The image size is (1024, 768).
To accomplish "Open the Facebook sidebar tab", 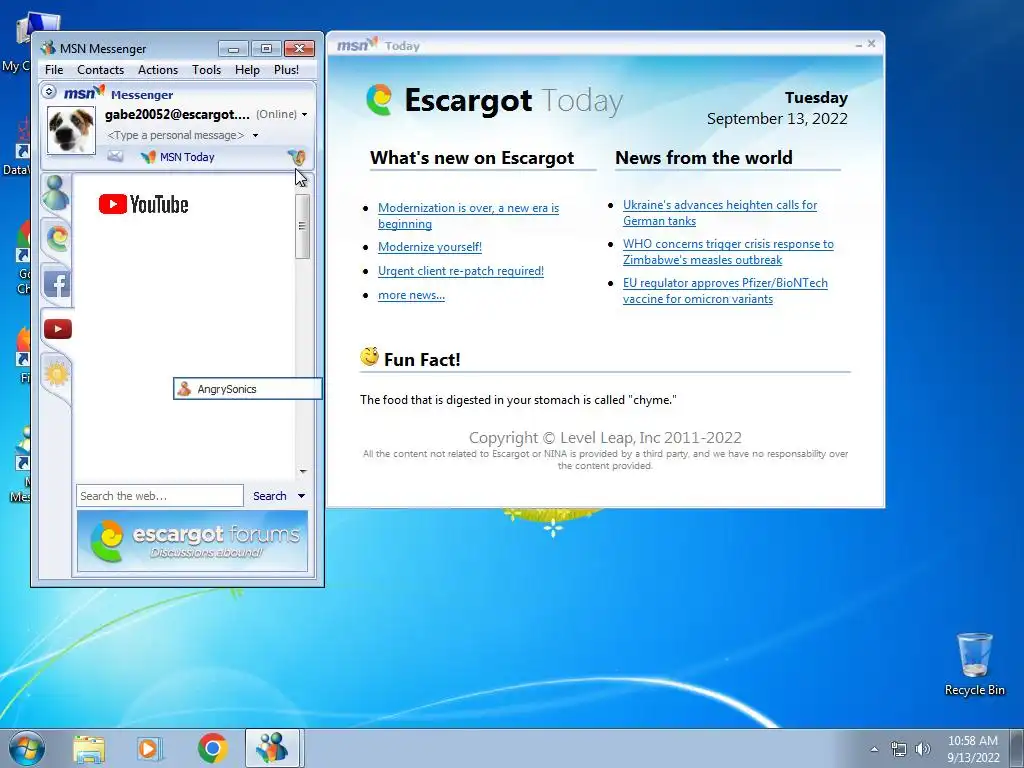I will 57,284.
